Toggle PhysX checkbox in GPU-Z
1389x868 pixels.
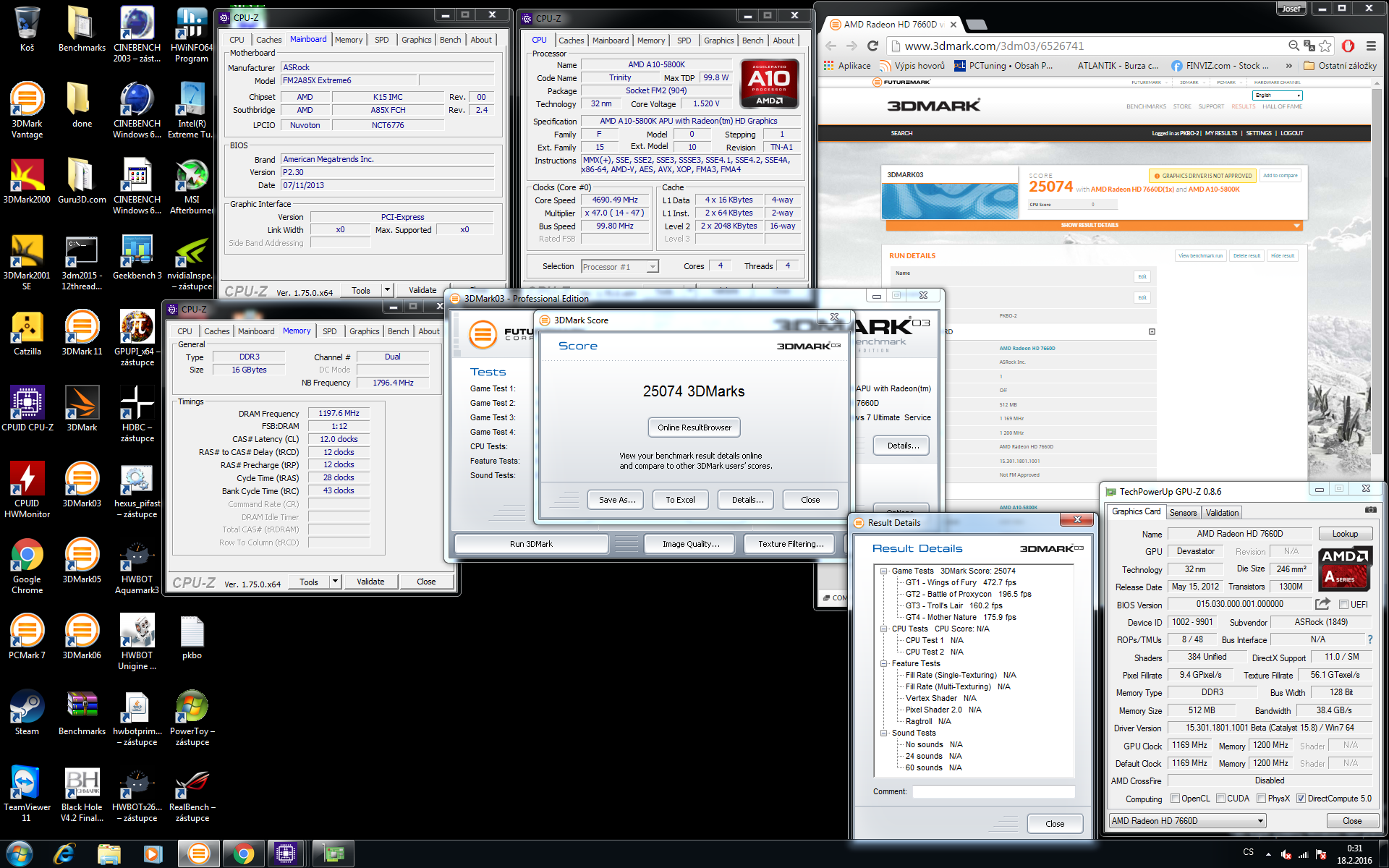click(1261, 799)
